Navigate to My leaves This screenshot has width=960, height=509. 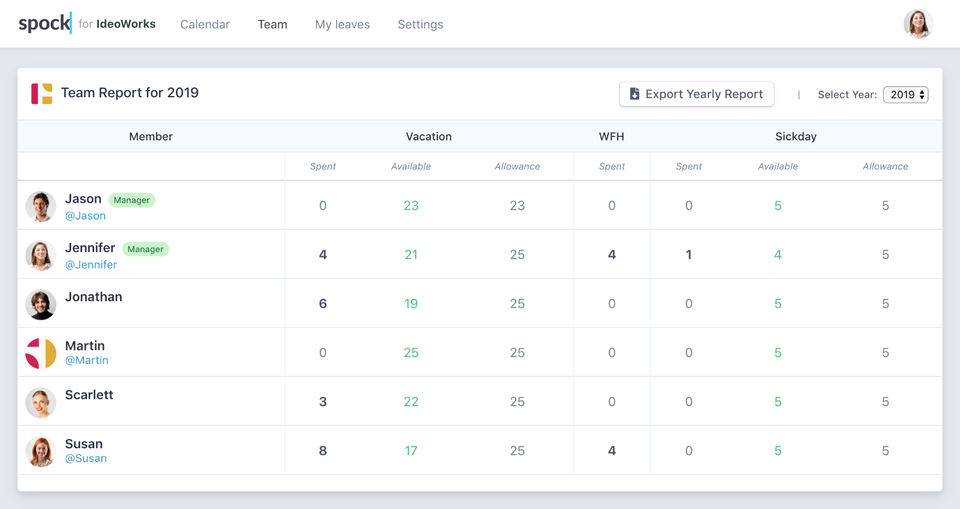tap(342, 24)
